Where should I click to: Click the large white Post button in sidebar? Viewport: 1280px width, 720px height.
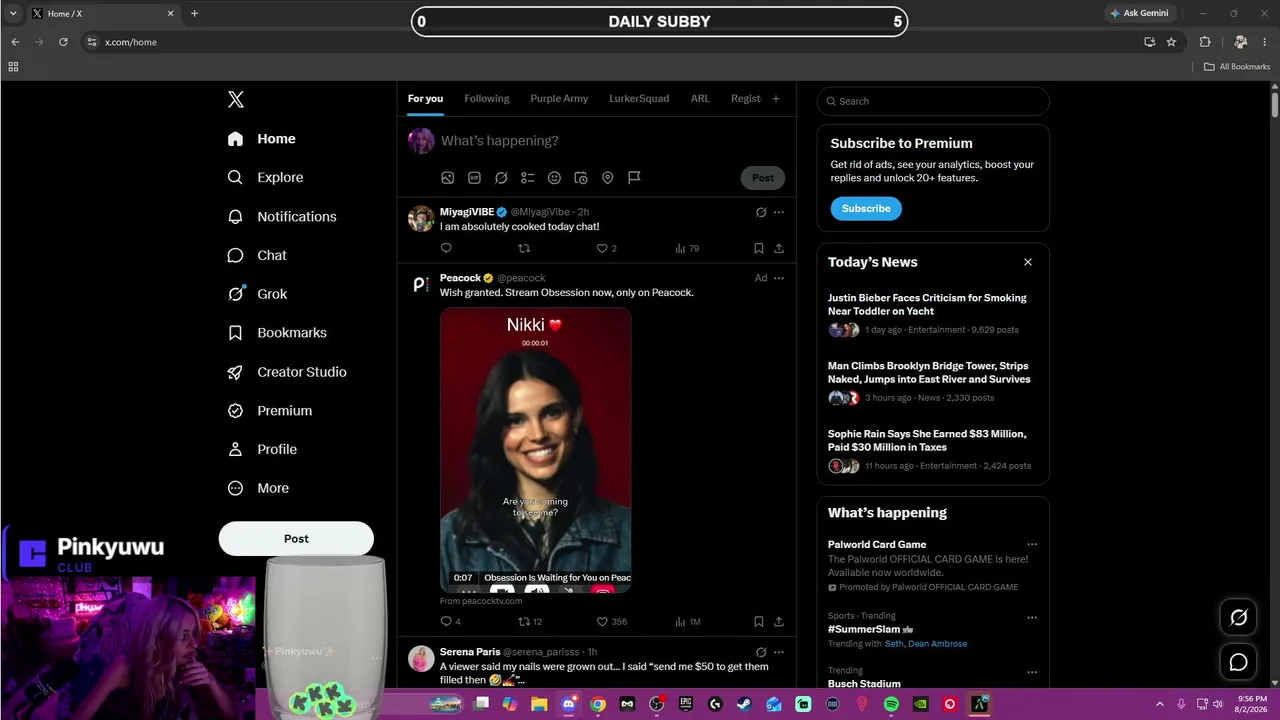296,539
